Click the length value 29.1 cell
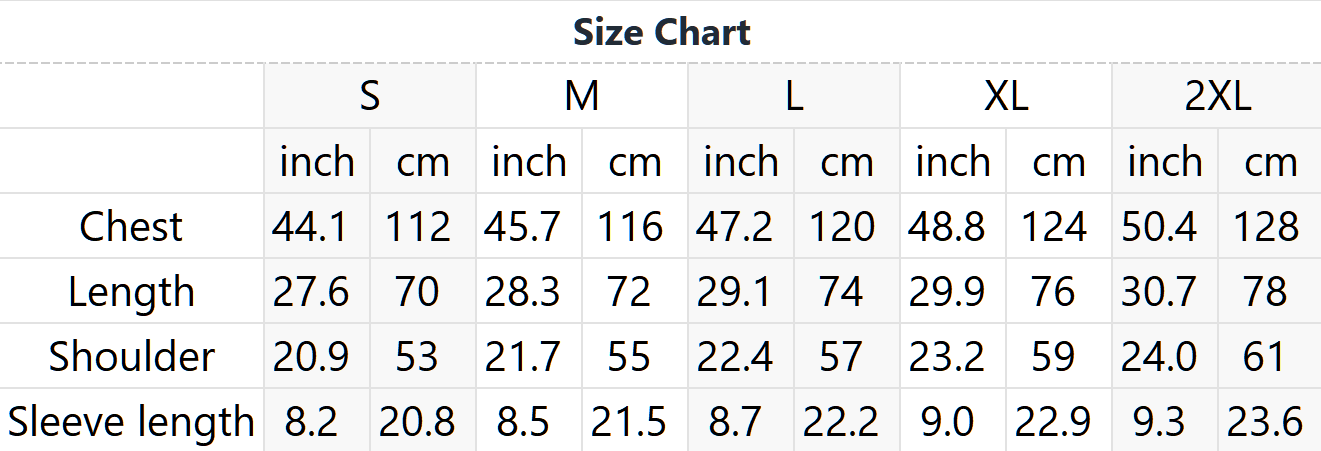 click(x=741, y=291)
